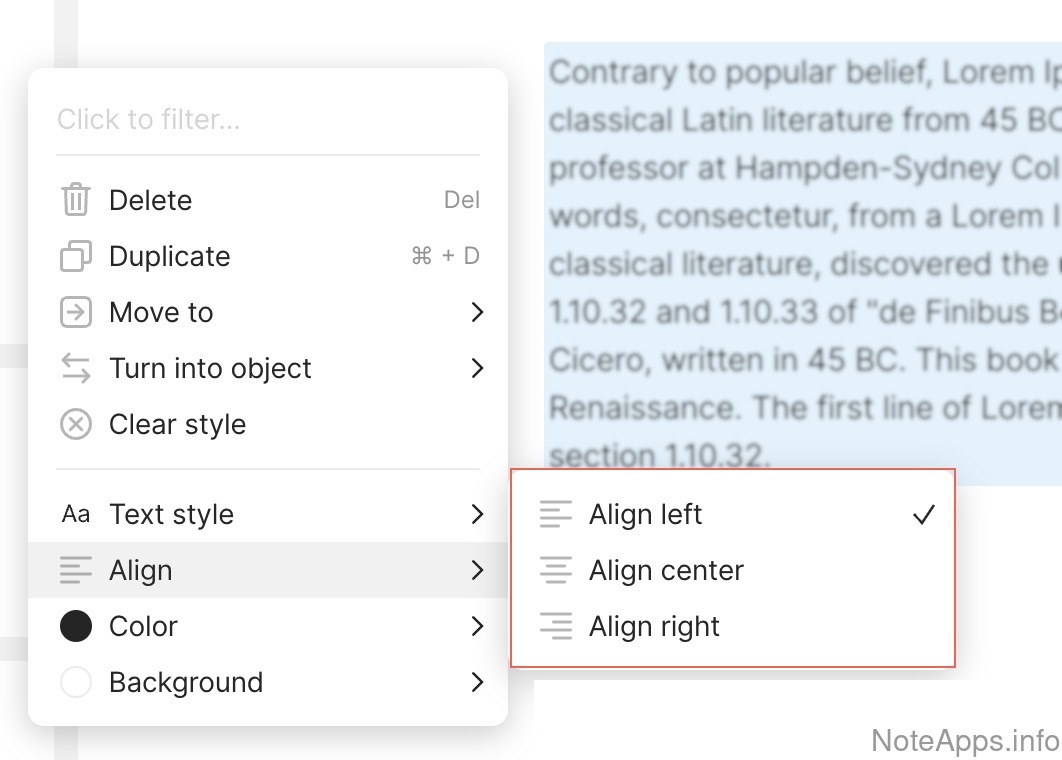Click the Clear style circled-X icon
Viewport: 1062px width, 760px height.
pyautogui.click(x=76, y=425)
